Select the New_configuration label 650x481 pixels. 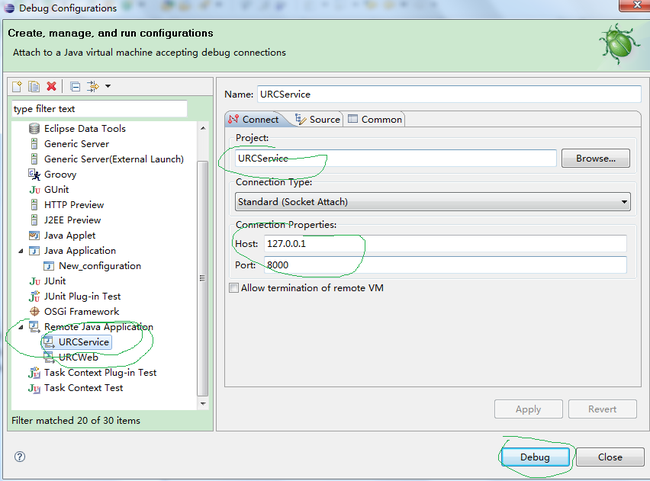[100, 266]
